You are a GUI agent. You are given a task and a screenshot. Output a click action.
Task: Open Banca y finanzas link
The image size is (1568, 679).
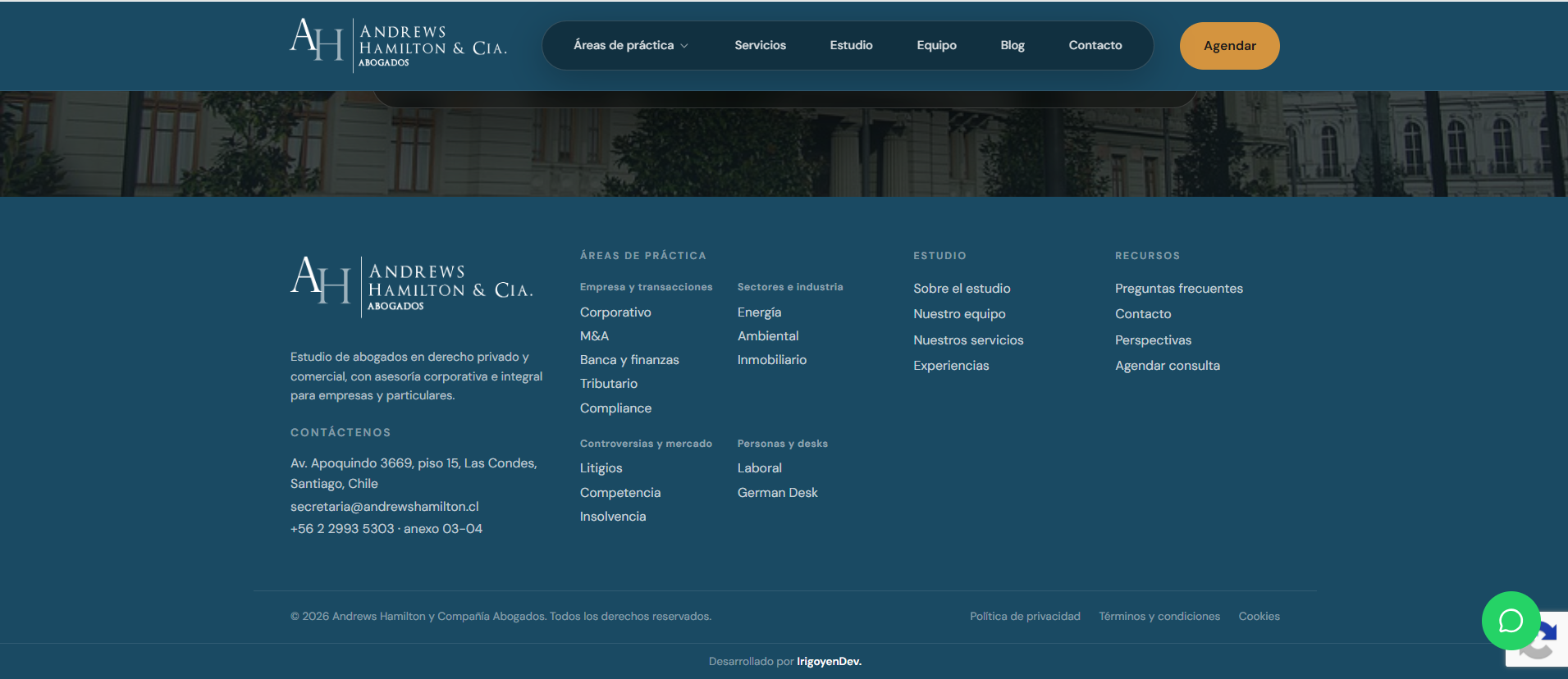click(x=629, y=360)
